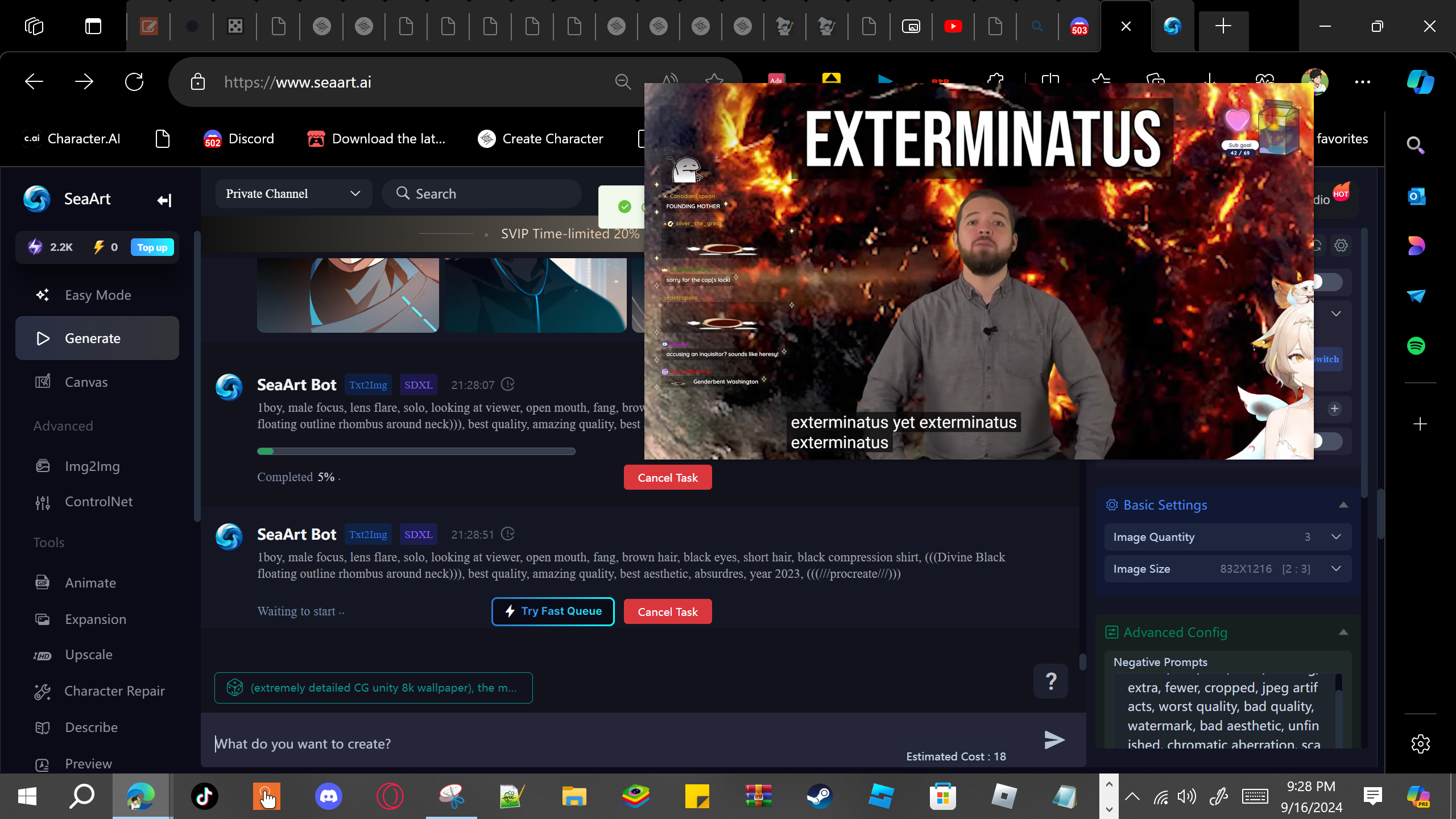Viewport: 1456px width, 819px height.
Task: Collapse the SeaArt left sidebar
Action: [164, 200]
